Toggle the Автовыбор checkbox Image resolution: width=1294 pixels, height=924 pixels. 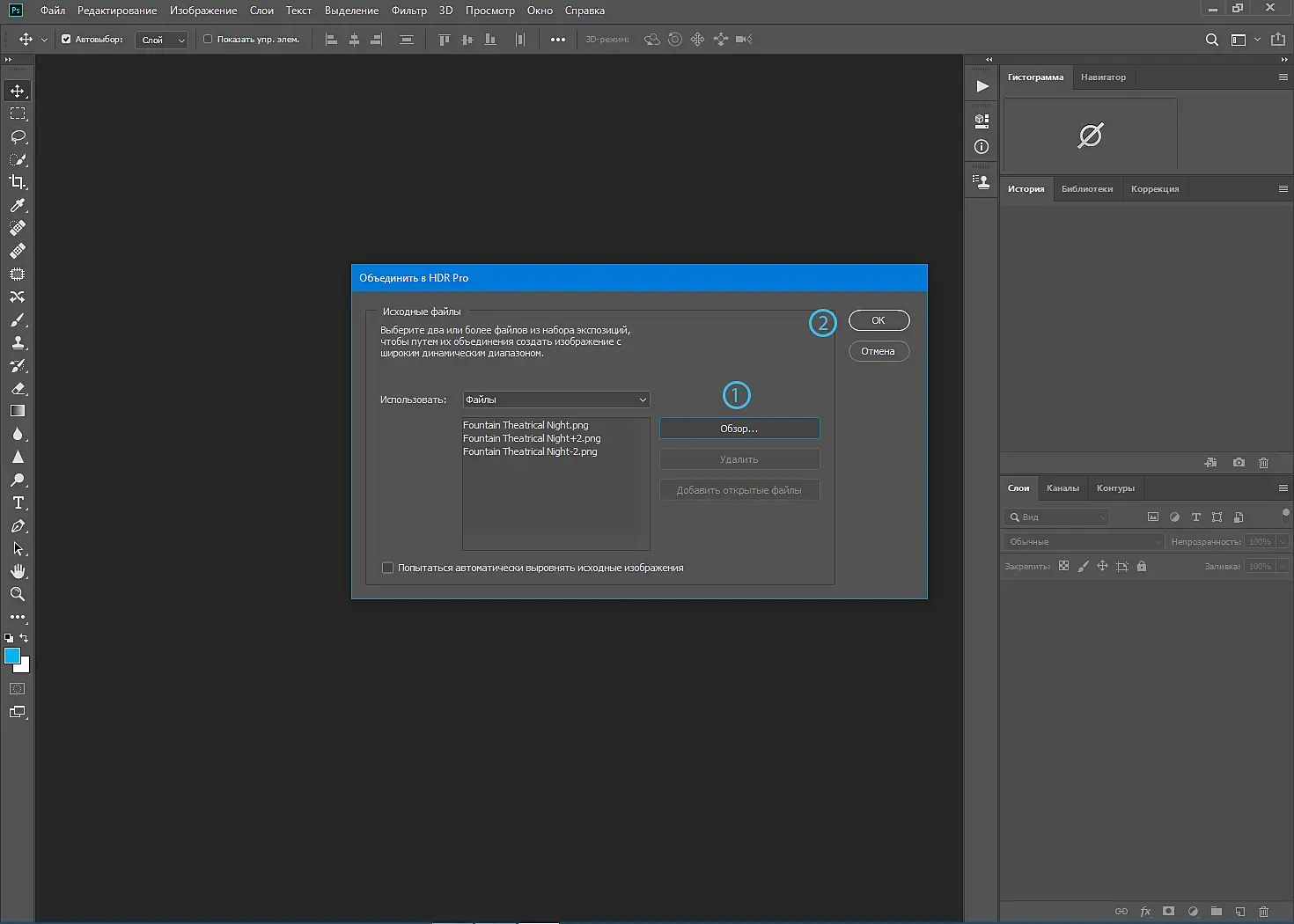point(66,39)
